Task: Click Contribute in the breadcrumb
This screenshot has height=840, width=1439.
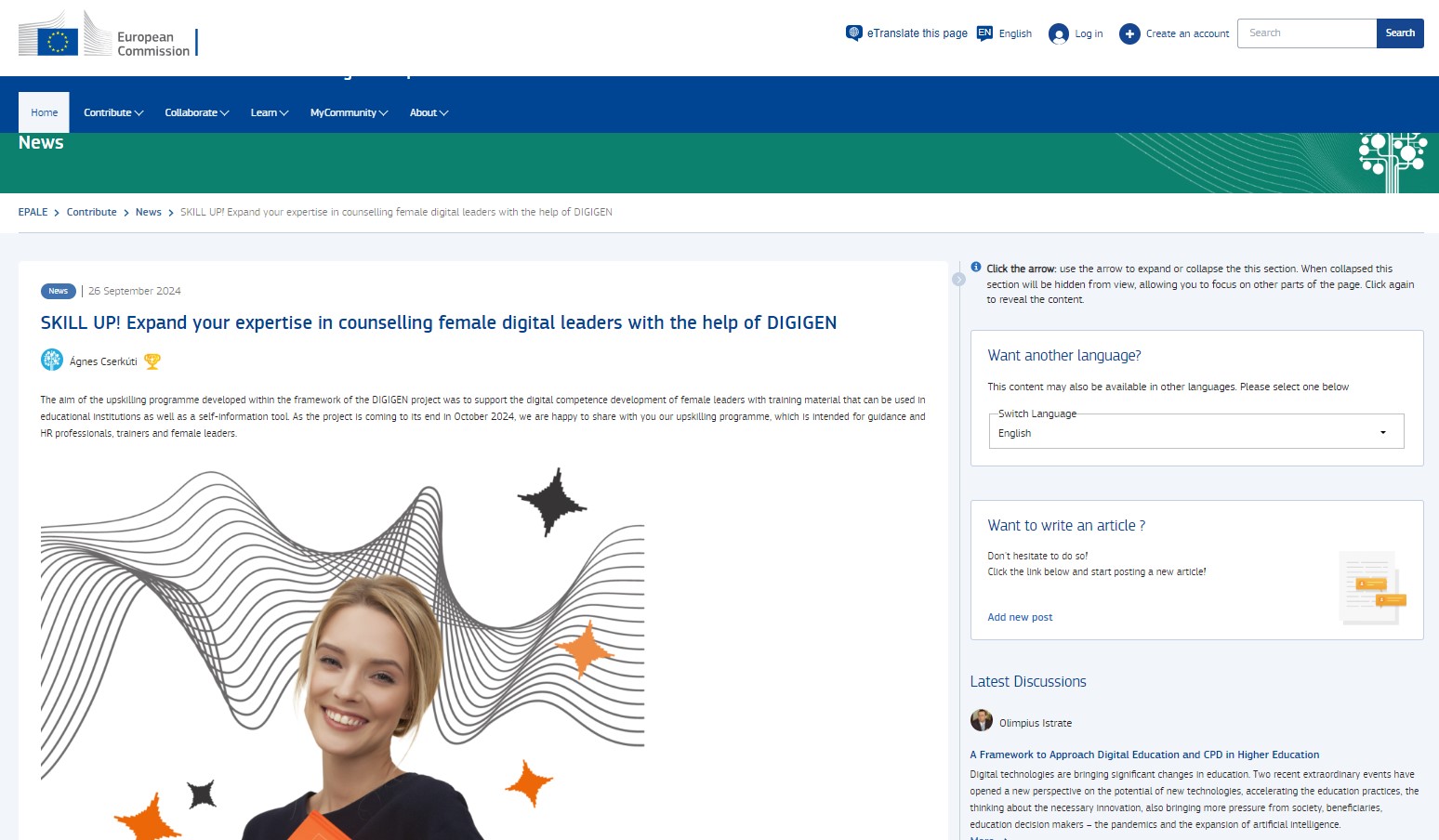Action: [92, 212]
